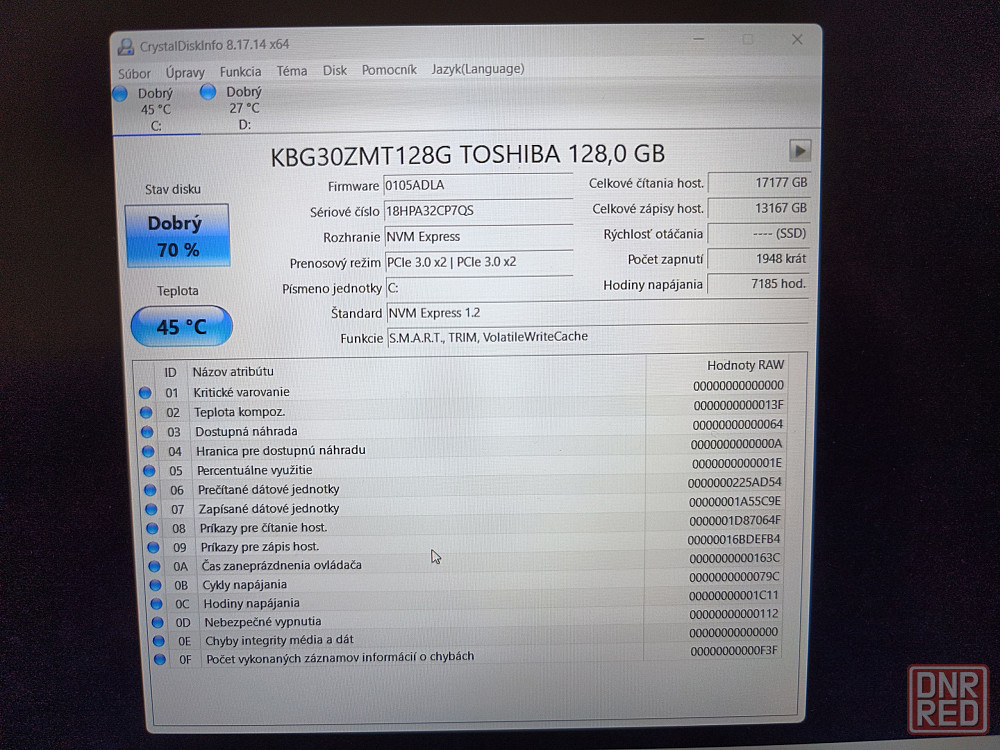Click the blue status circle for drive D:
This screenshot has height=750, width=1000.
[x=208, y=92]
